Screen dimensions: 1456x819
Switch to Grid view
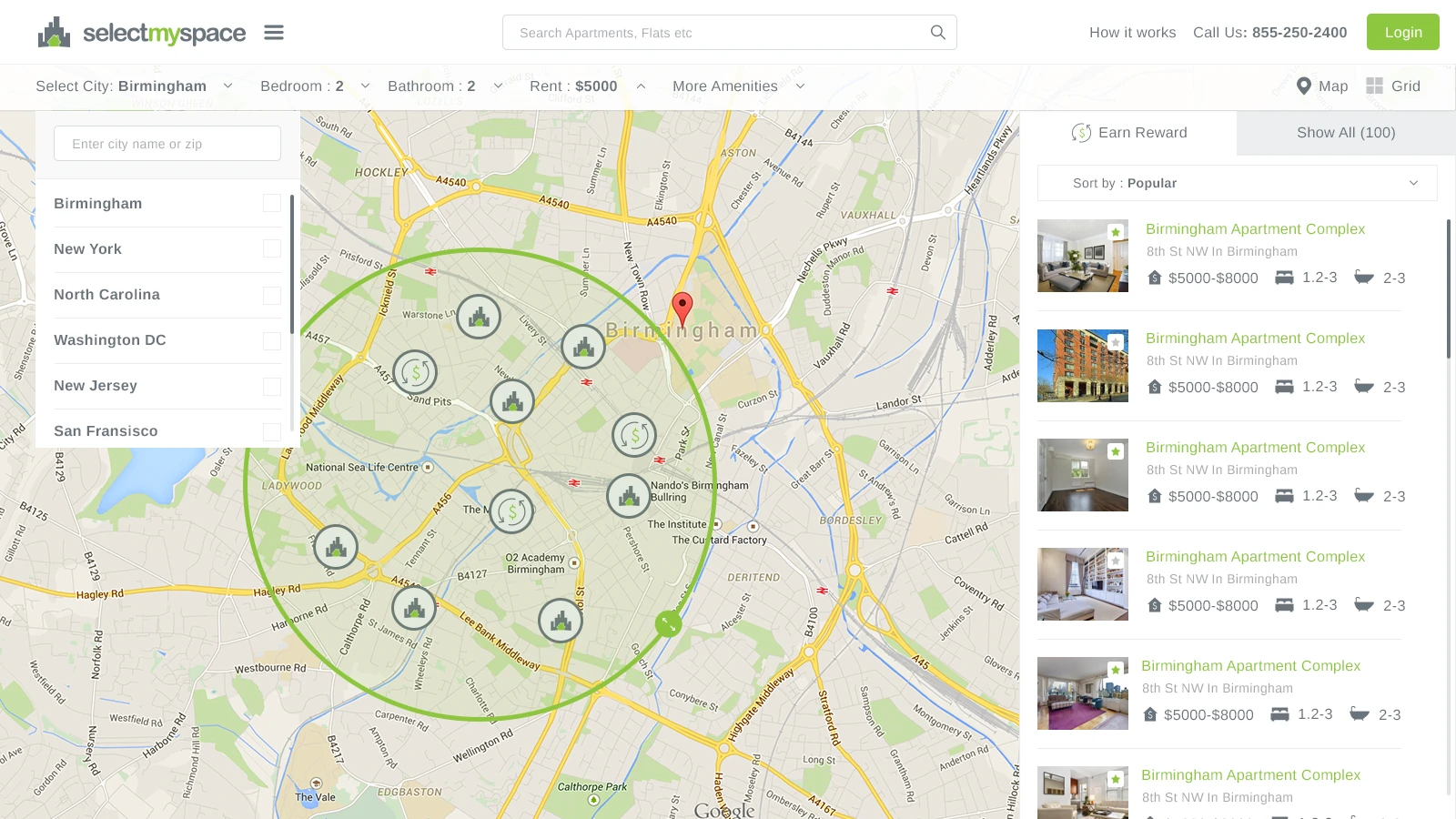point(1393,86)
